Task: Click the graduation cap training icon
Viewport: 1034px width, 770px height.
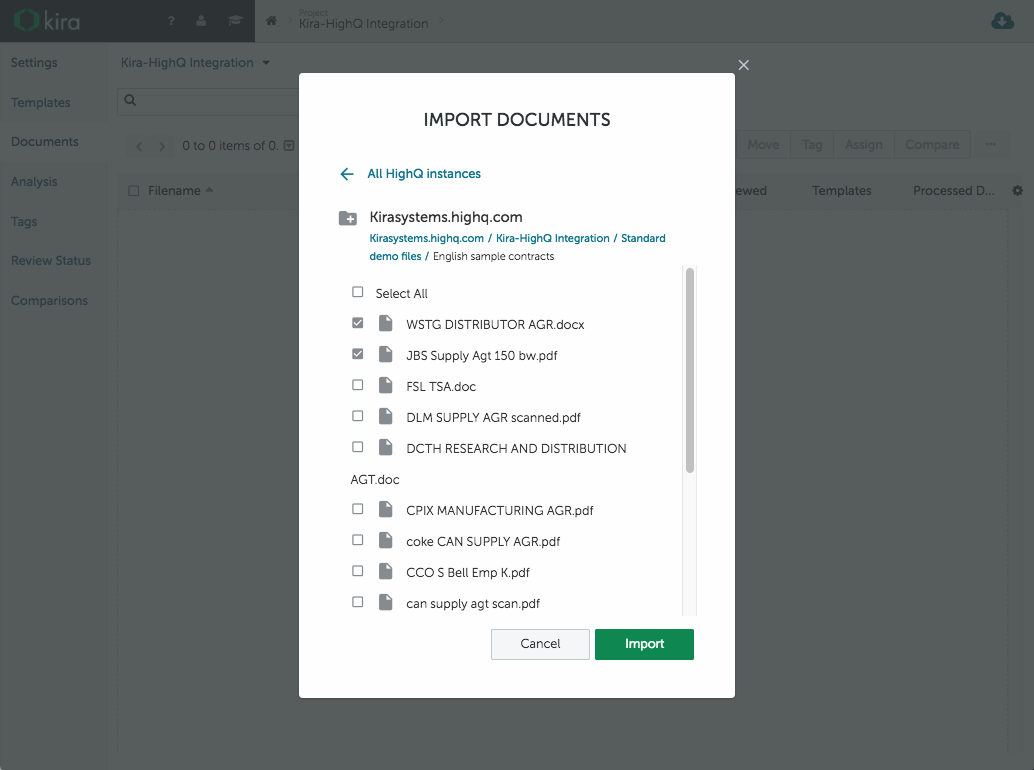Action: (235, 21)
